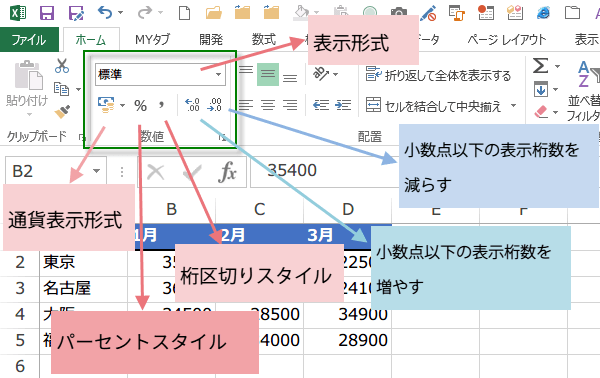
Task: Toggle 折り返して全体を表示する wrap text
Action: (x=439, y=75)
